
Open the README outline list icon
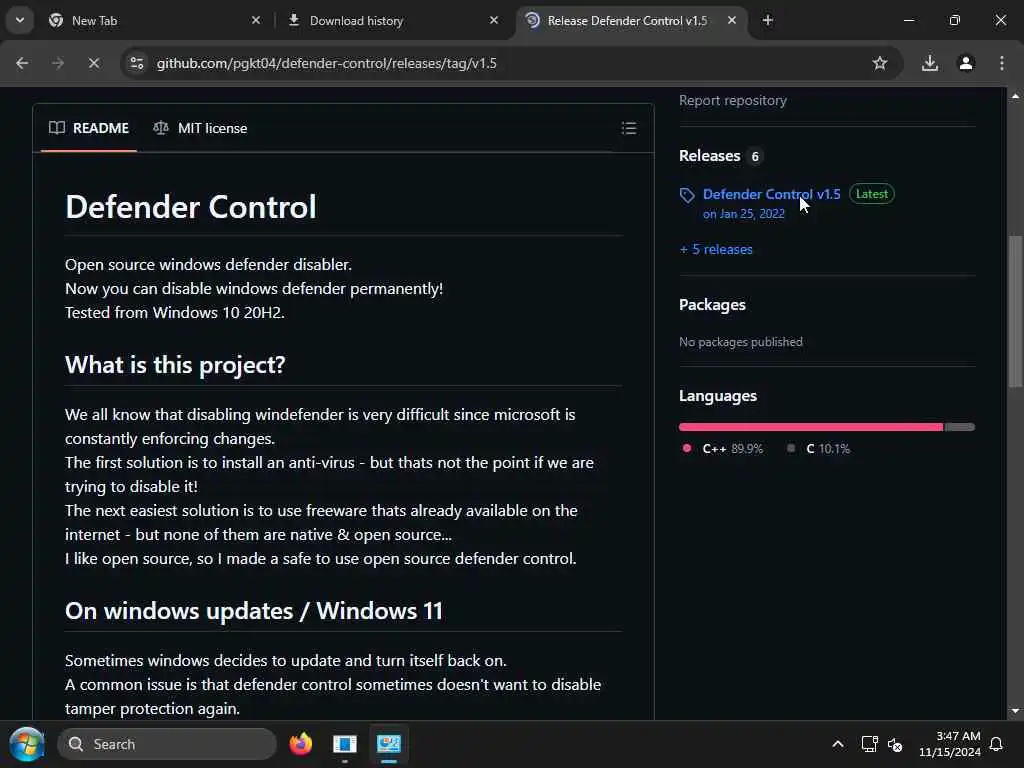point(629,128)
